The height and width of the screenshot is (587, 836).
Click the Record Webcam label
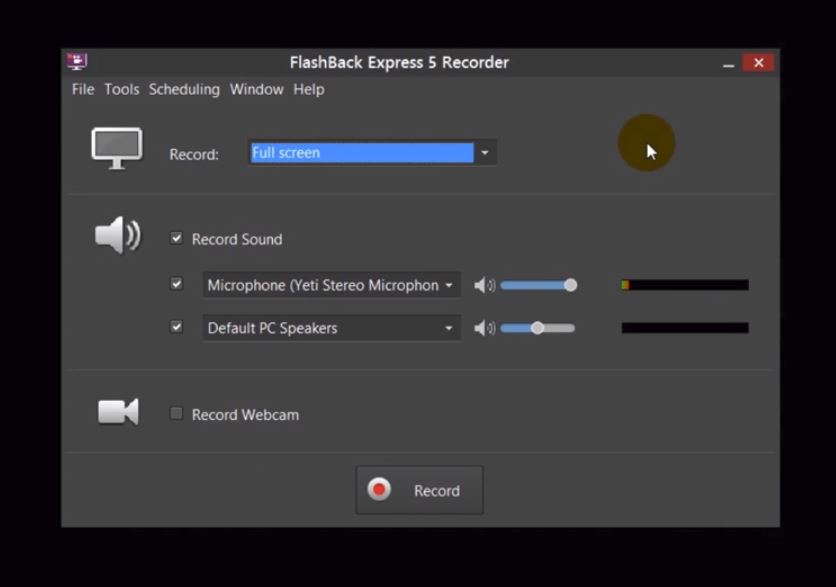coord(245,415)
